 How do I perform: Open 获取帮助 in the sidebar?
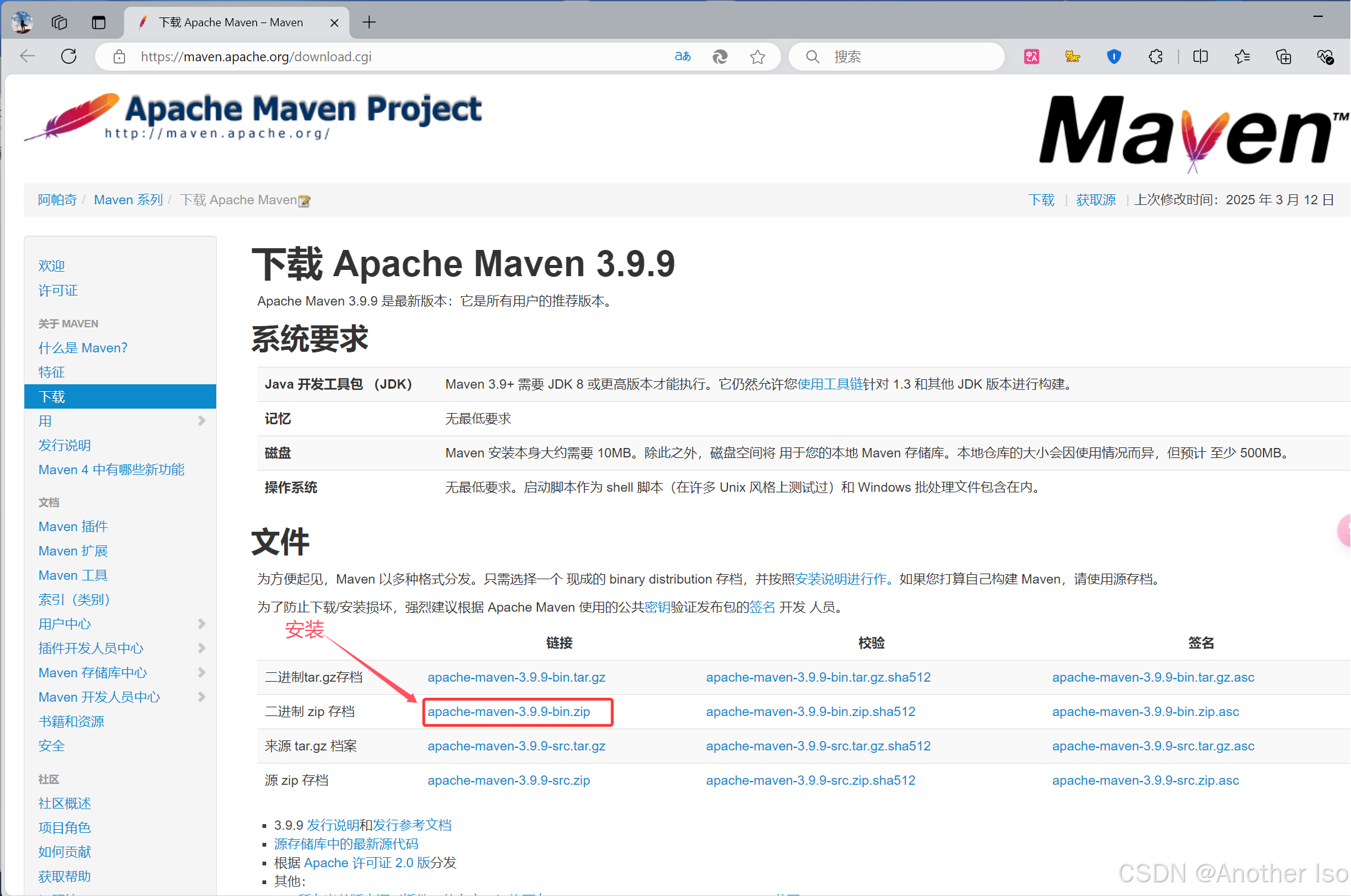pyautogui.click(x=64, y=876)
